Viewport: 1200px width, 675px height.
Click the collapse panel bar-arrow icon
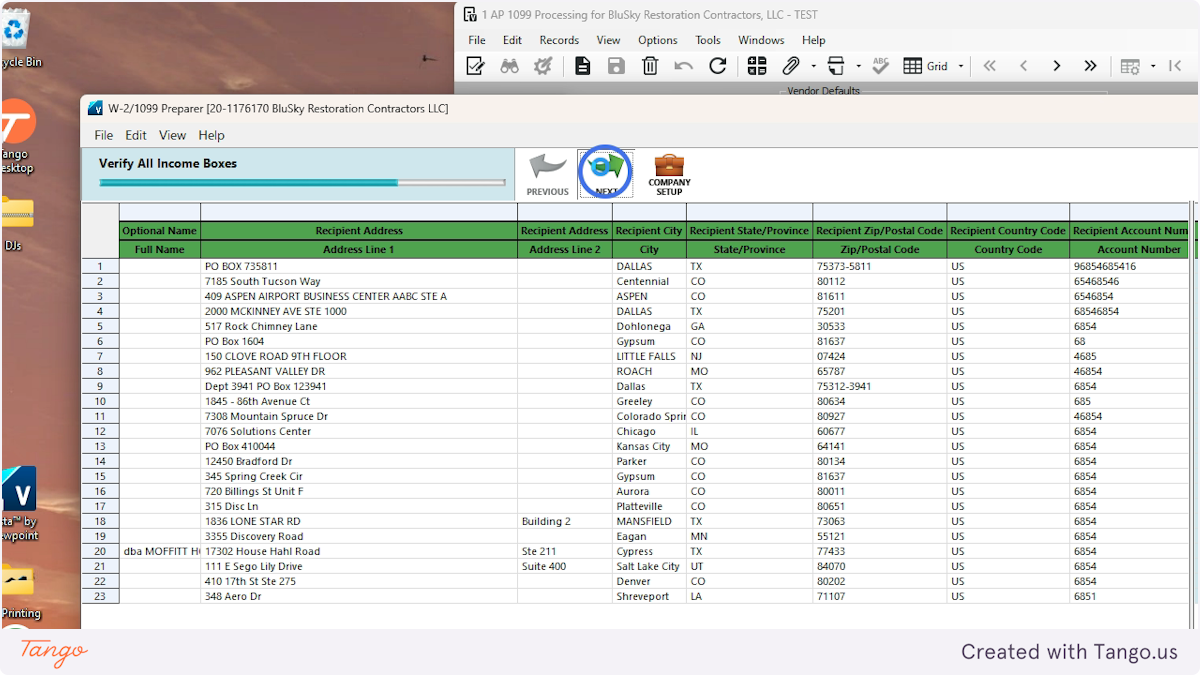click(x=1175, y=66)
